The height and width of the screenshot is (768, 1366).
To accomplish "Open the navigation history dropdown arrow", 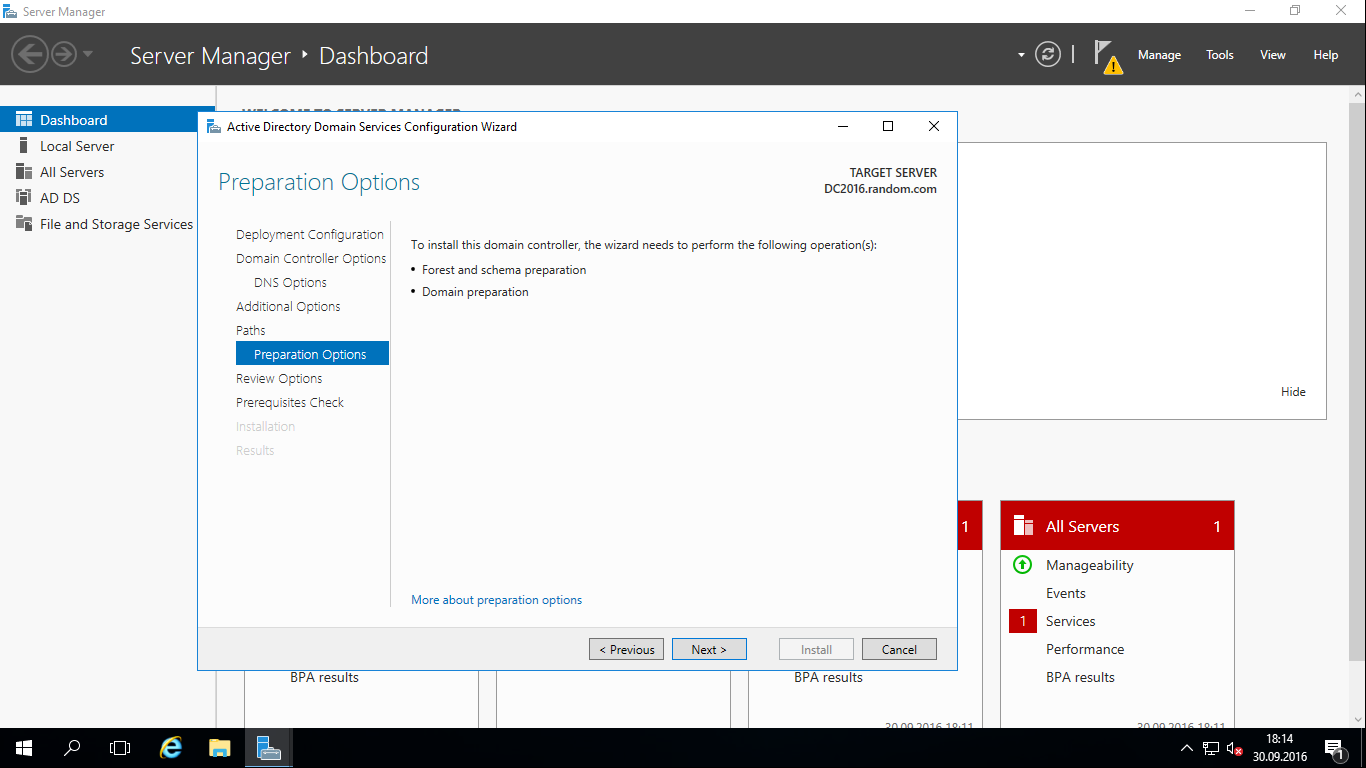I will coord(88,54).
